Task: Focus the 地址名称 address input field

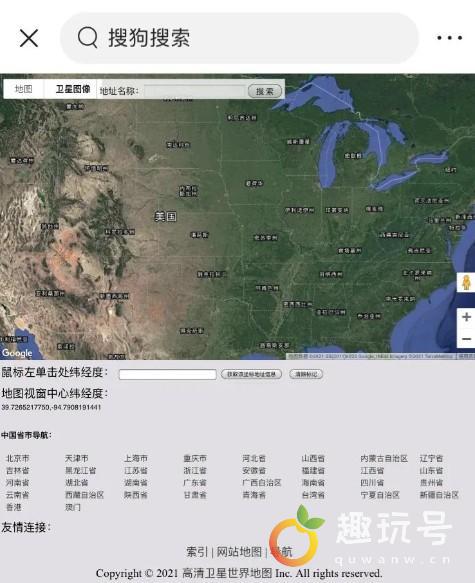Action: pyautogui.click(x=195, y=91)
